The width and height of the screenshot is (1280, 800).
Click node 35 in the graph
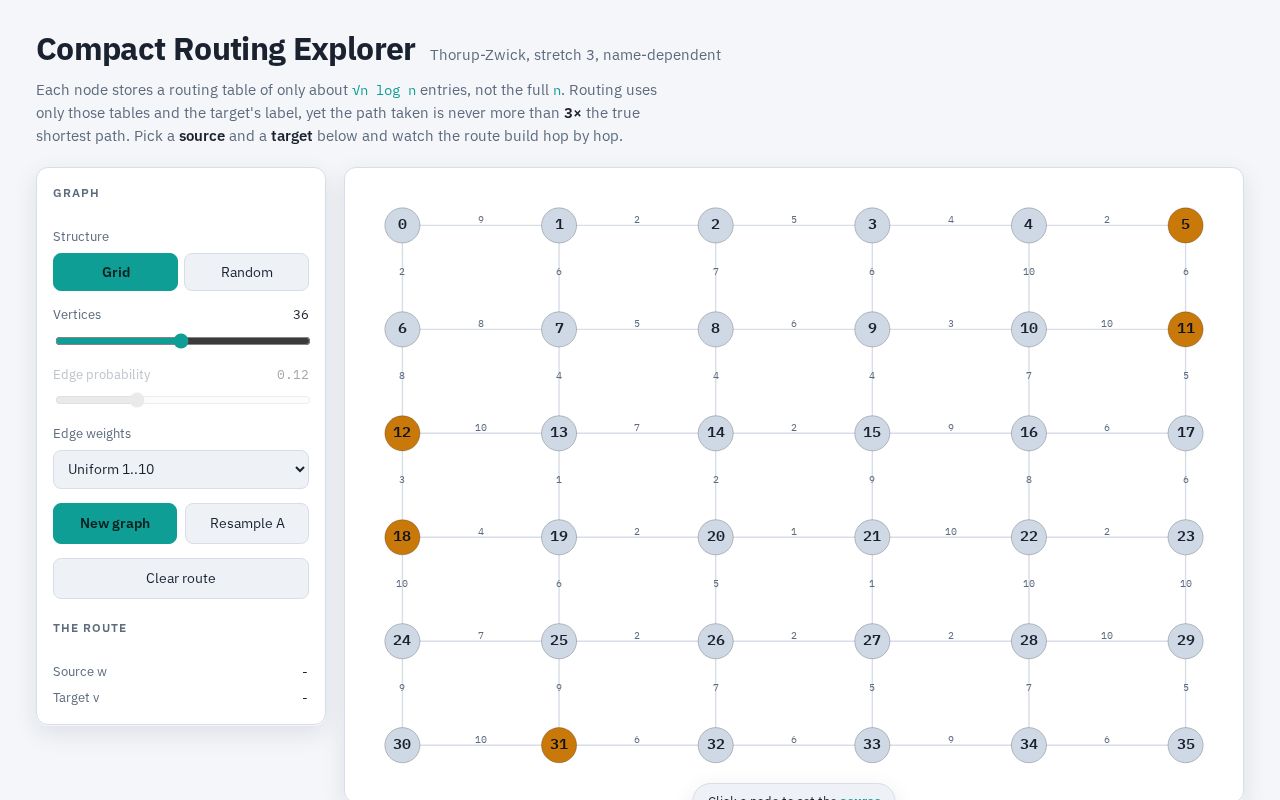pyautogui.click(x=1185, y=745)
